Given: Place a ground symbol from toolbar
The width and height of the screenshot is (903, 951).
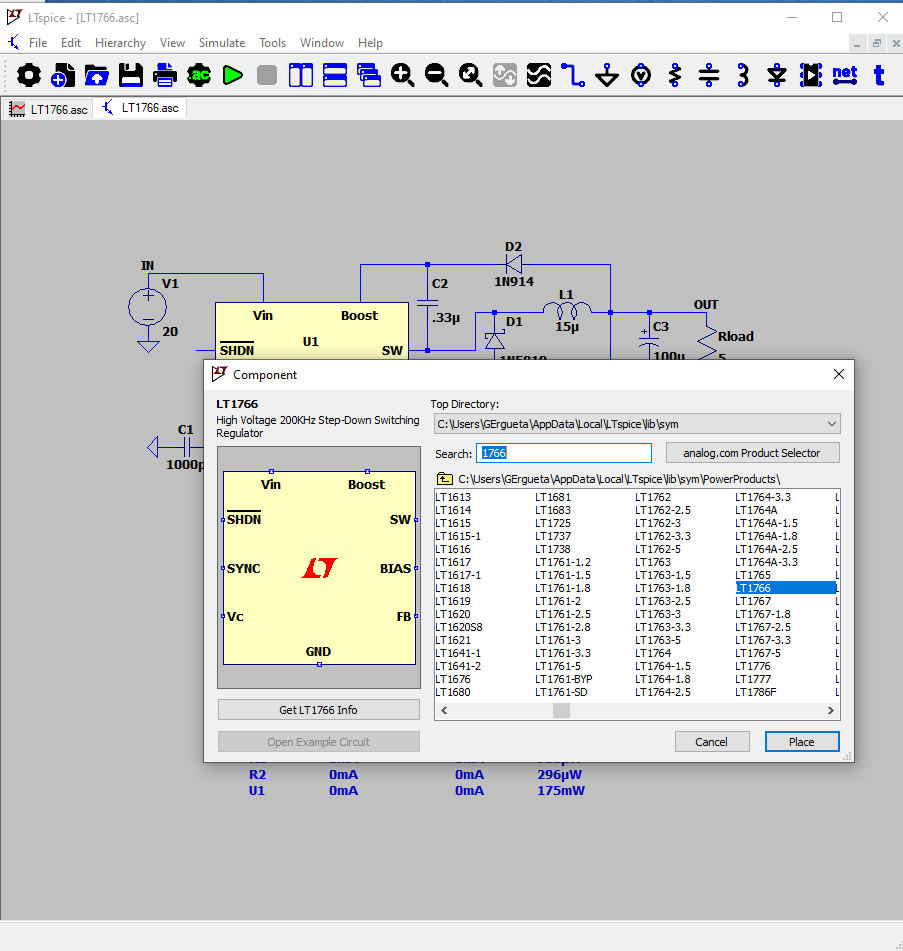Looking at the screenshot, I should pyautogui.click(x=607, y=75).
